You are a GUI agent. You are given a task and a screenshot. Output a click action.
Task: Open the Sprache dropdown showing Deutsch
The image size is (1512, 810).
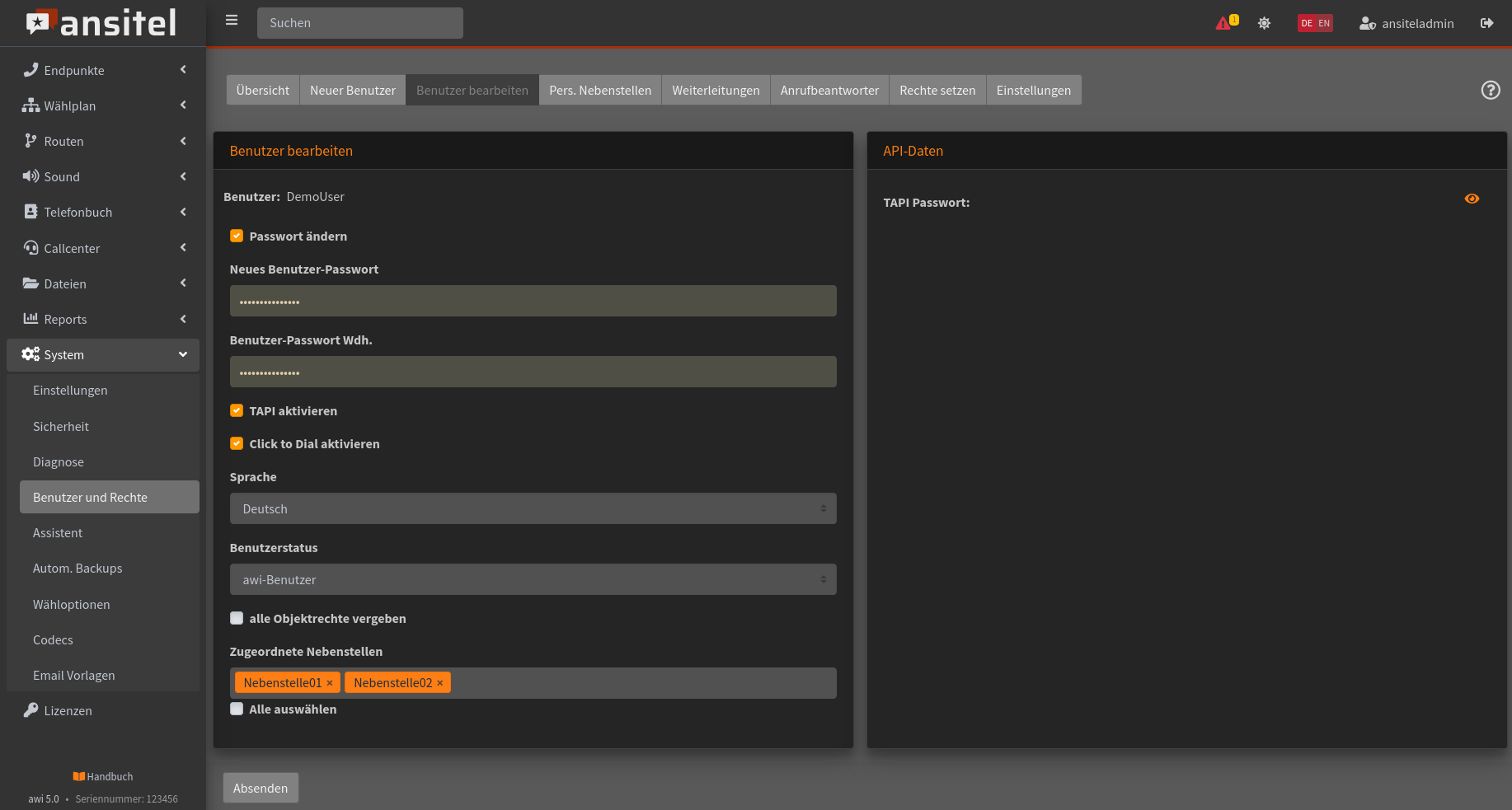[533, 509]
